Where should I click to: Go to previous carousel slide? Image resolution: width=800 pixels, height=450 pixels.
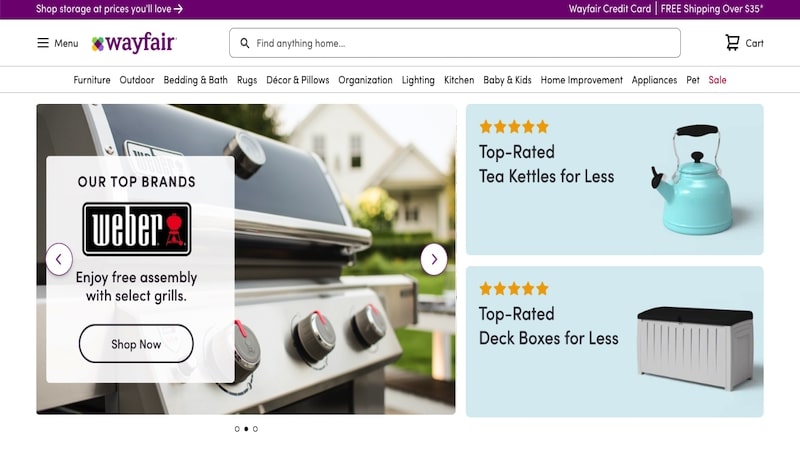(59, 259)
